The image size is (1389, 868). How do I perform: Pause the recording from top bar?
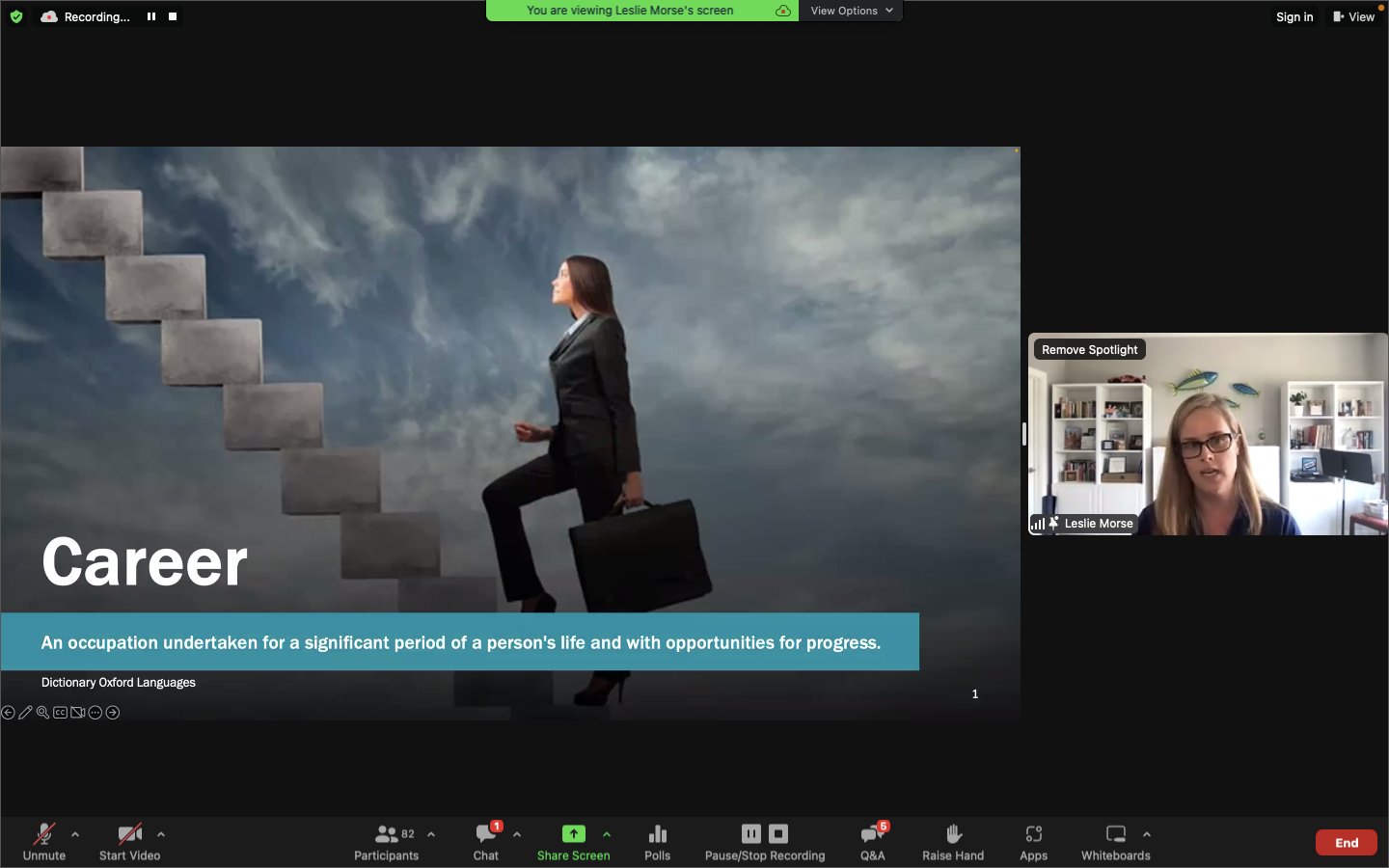click(x=151, y=16)
